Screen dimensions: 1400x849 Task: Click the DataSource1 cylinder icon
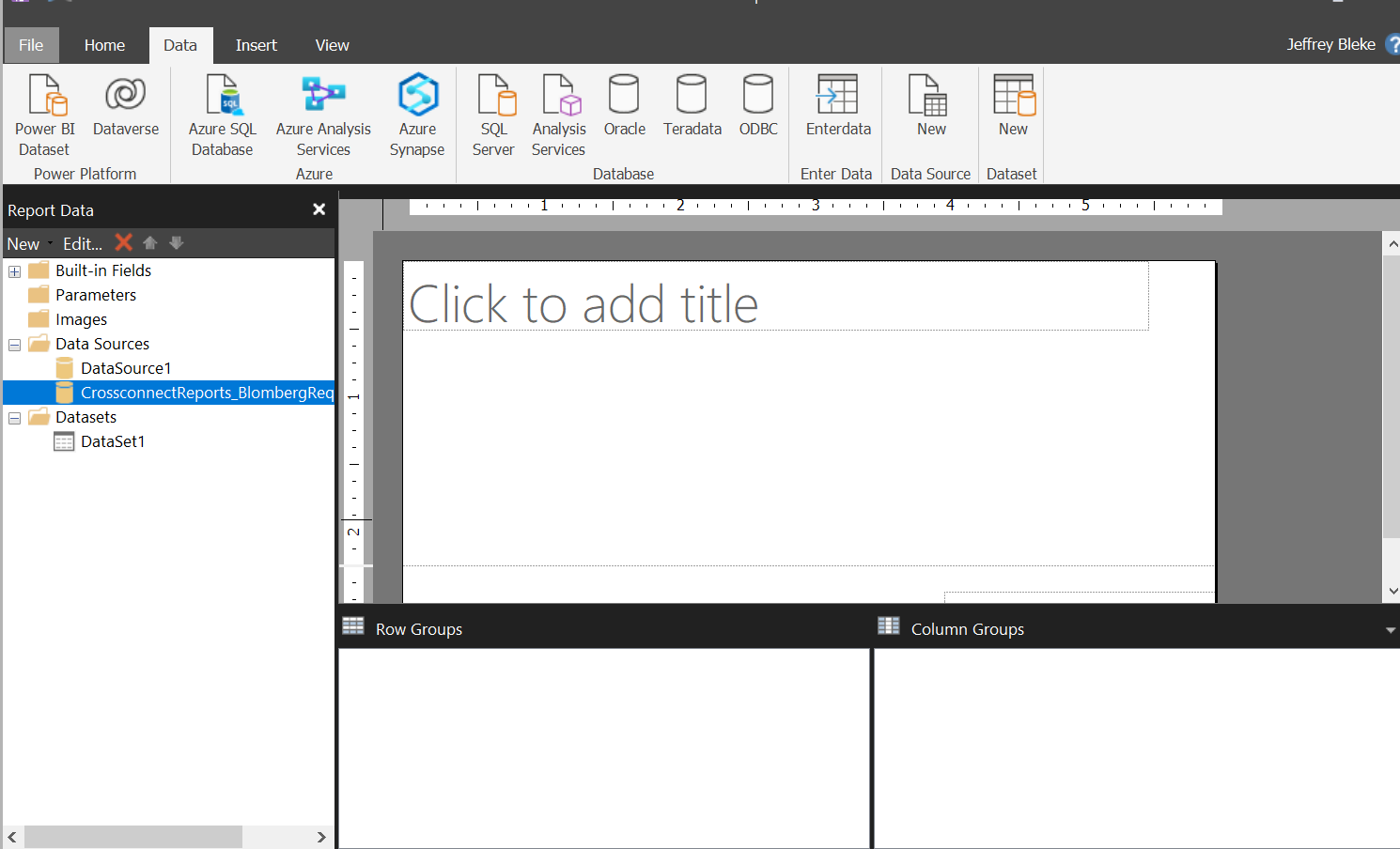pyautogui.click(x=64, y=368)
